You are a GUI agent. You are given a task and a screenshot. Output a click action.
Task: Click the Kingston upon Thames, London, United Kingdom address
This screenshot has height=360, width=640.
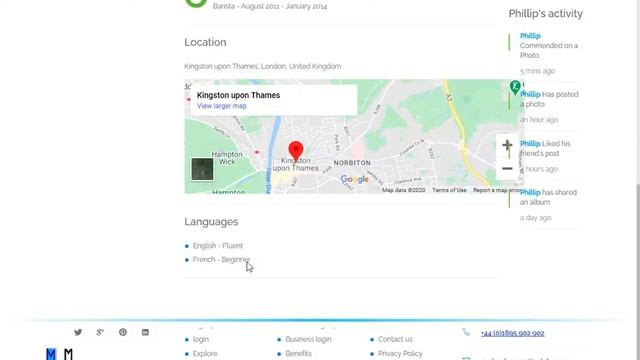tap(262, 66)
